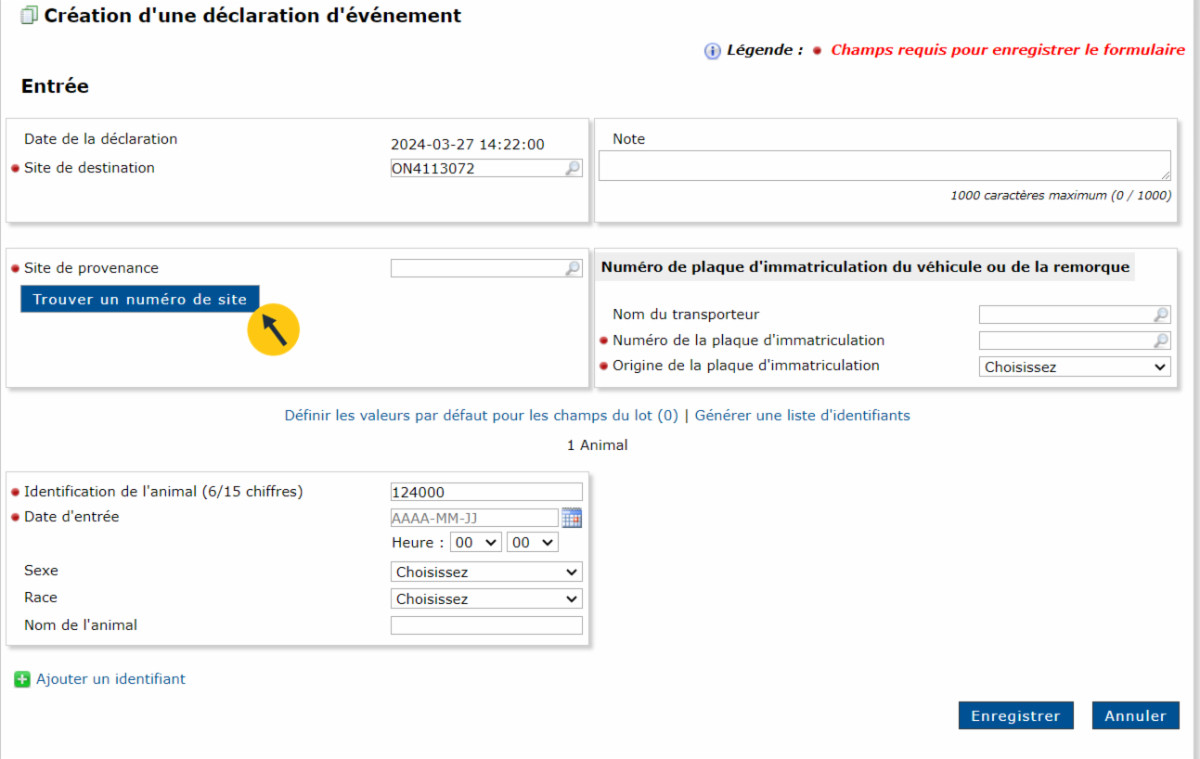Viewport: 1200px width, 759px height.
Task: Select the minutes dropdown for Heure
Action: click(531, 542)
